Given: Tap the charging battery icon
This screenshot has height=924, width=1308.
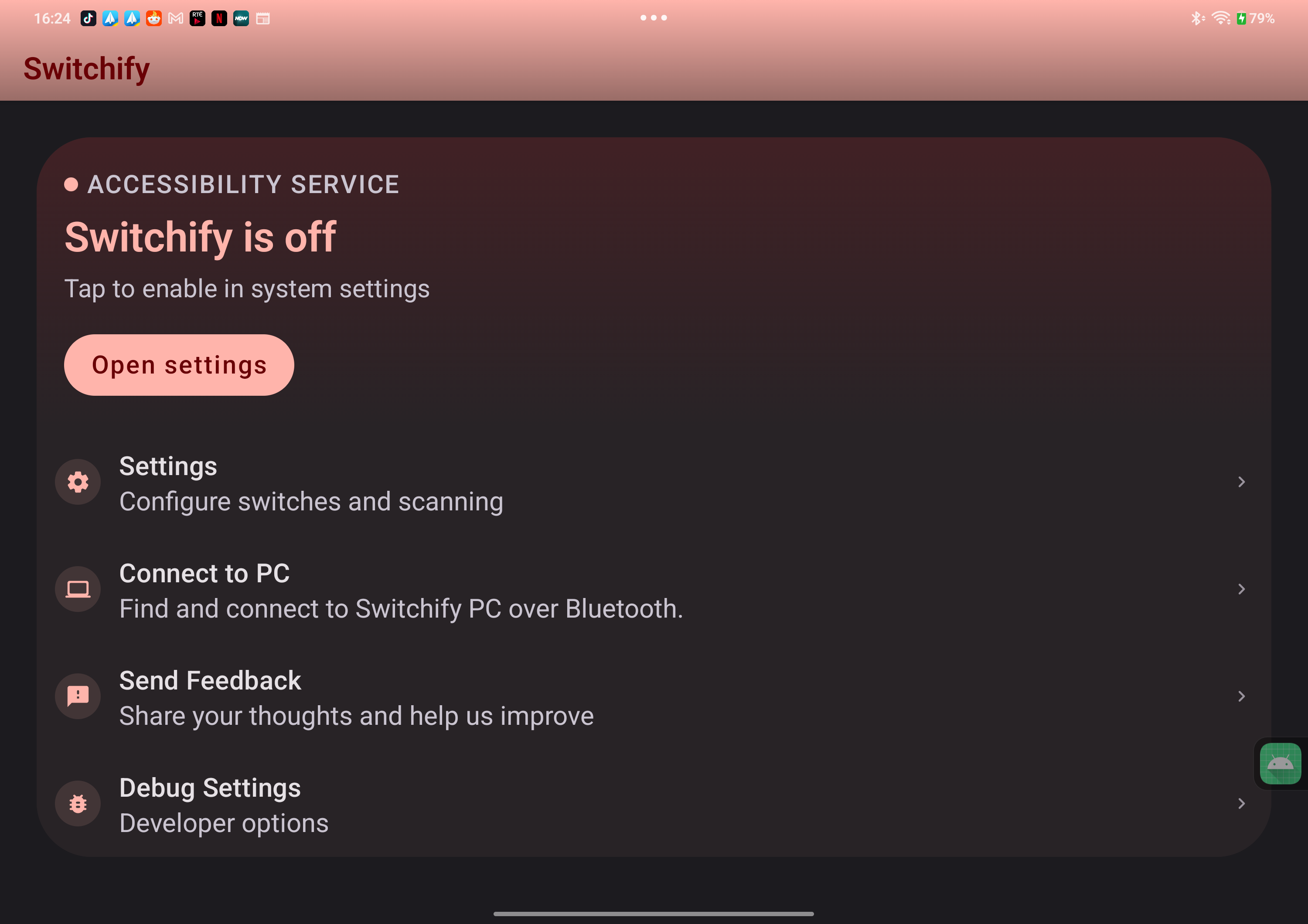Looking at the screenshot, I should click(1241, 18).
